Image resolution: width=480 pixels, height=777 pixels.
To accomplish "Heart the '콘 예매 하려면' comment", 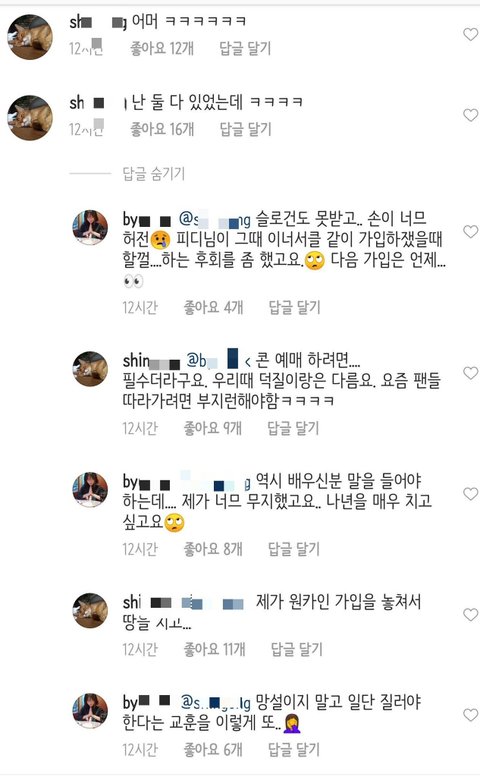I will pyautogui.click(x=470, y=373).
